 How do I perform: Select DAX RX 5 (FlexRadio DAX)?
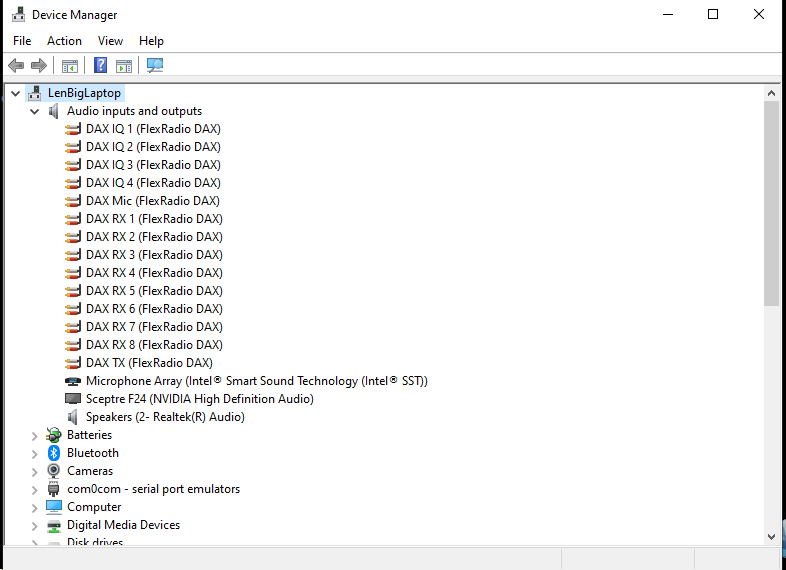pos(154,291)
